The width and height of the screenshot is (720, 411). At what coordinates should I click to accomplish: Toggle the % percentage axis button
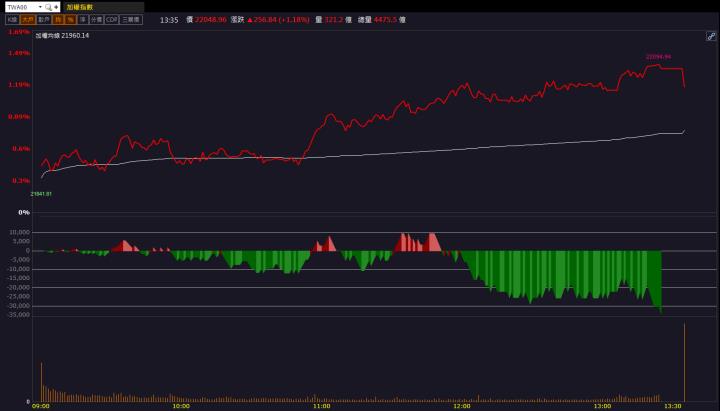coord(70,19)
